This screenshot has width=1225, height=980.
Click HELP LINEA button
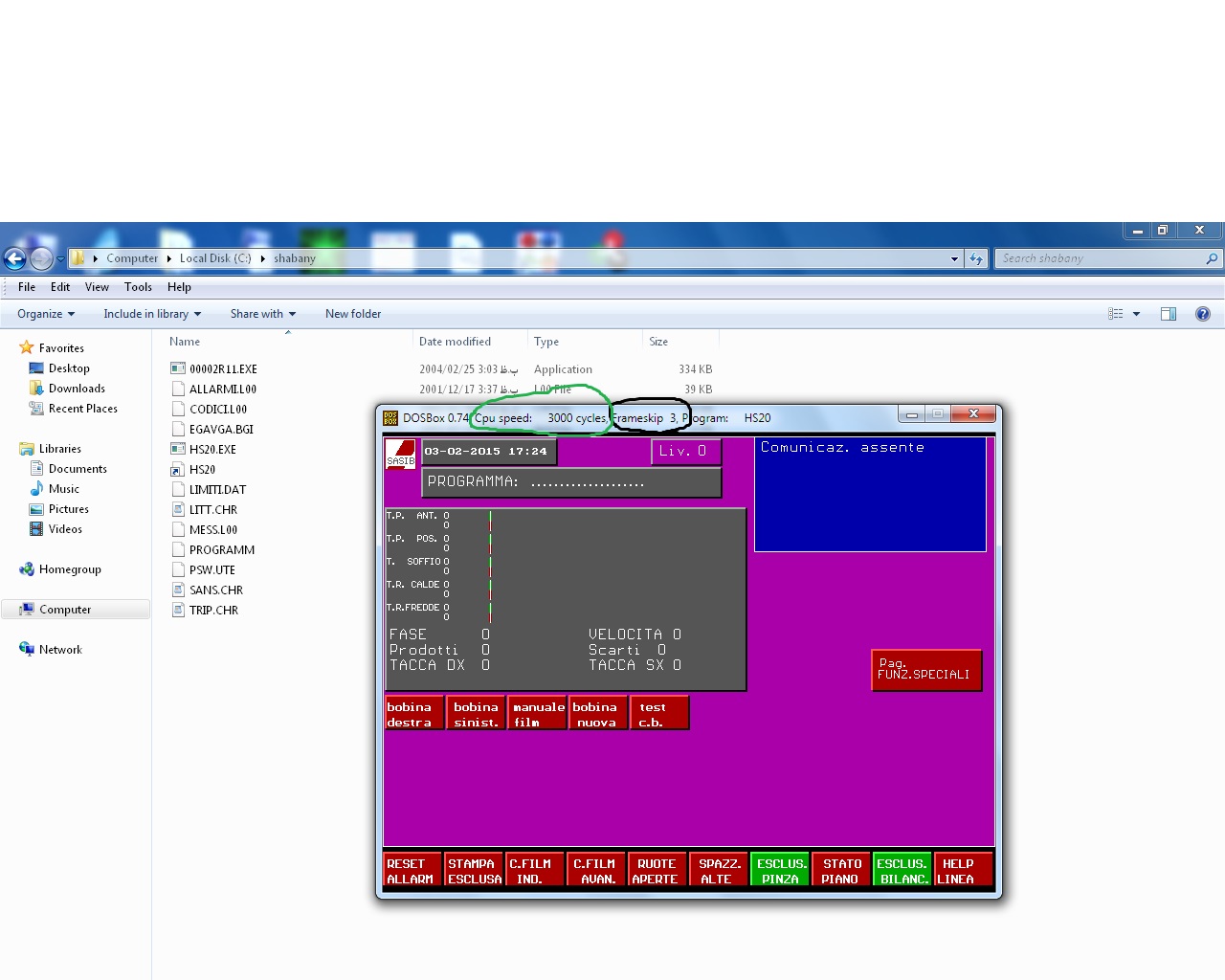coord(963,871)
